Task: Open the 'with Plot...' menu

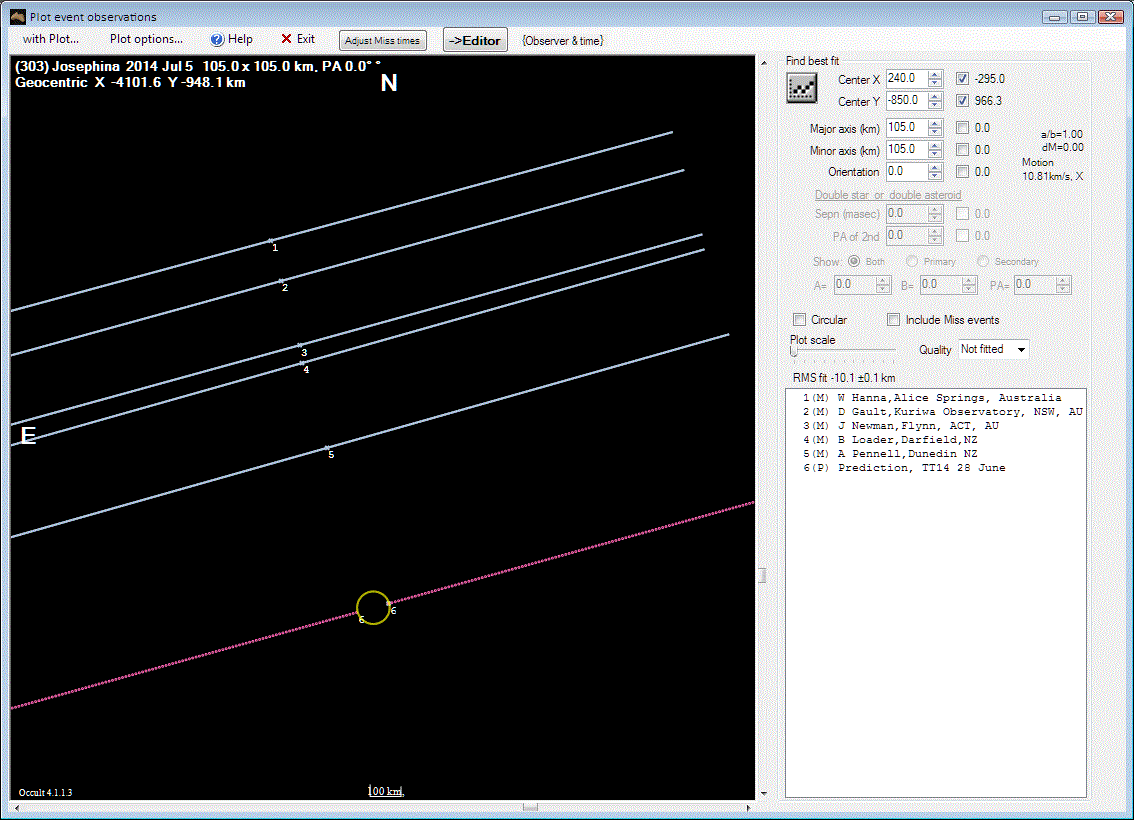Action: (51, 39)
